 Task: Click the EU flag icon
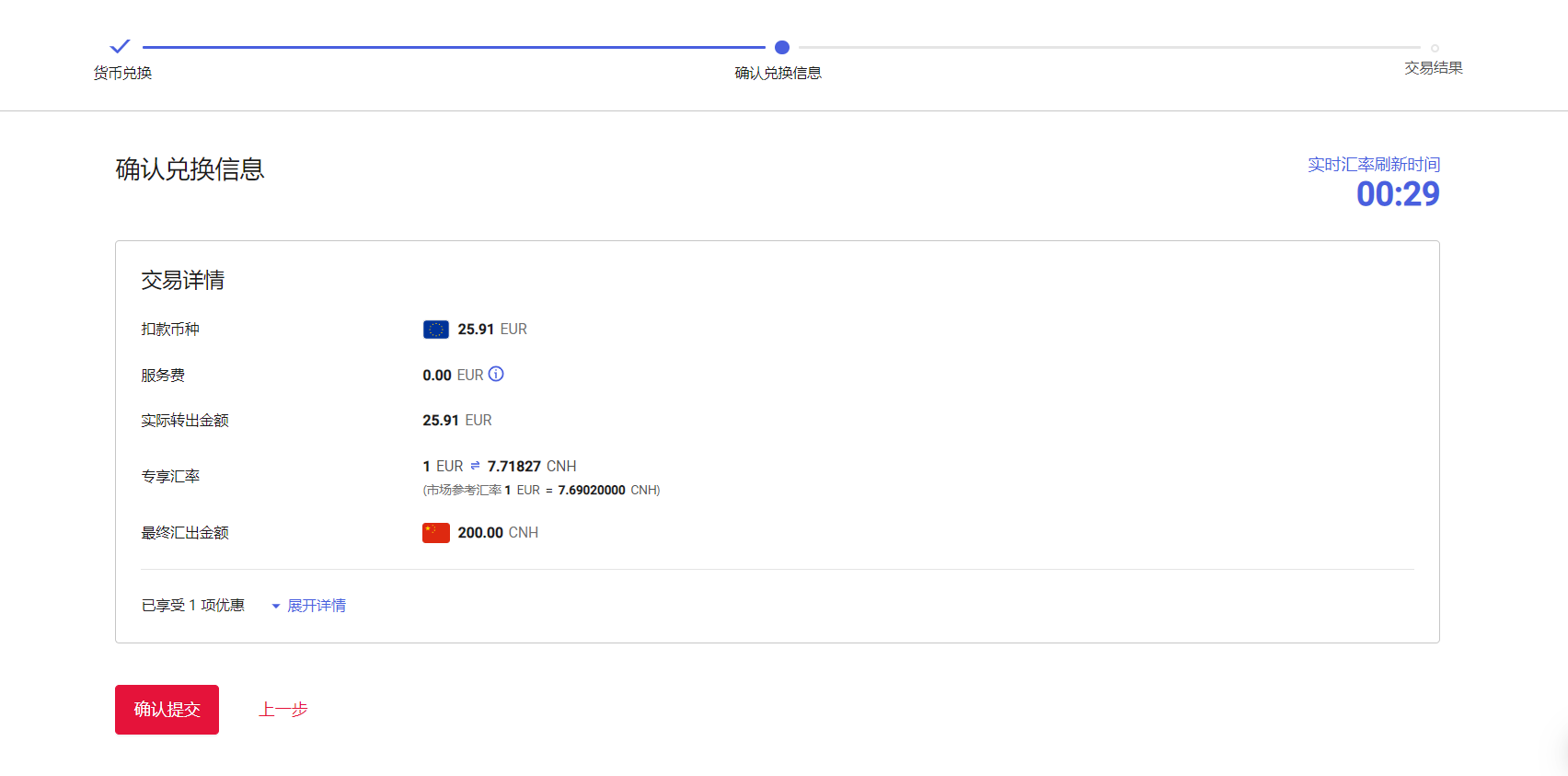click(435, 330)
